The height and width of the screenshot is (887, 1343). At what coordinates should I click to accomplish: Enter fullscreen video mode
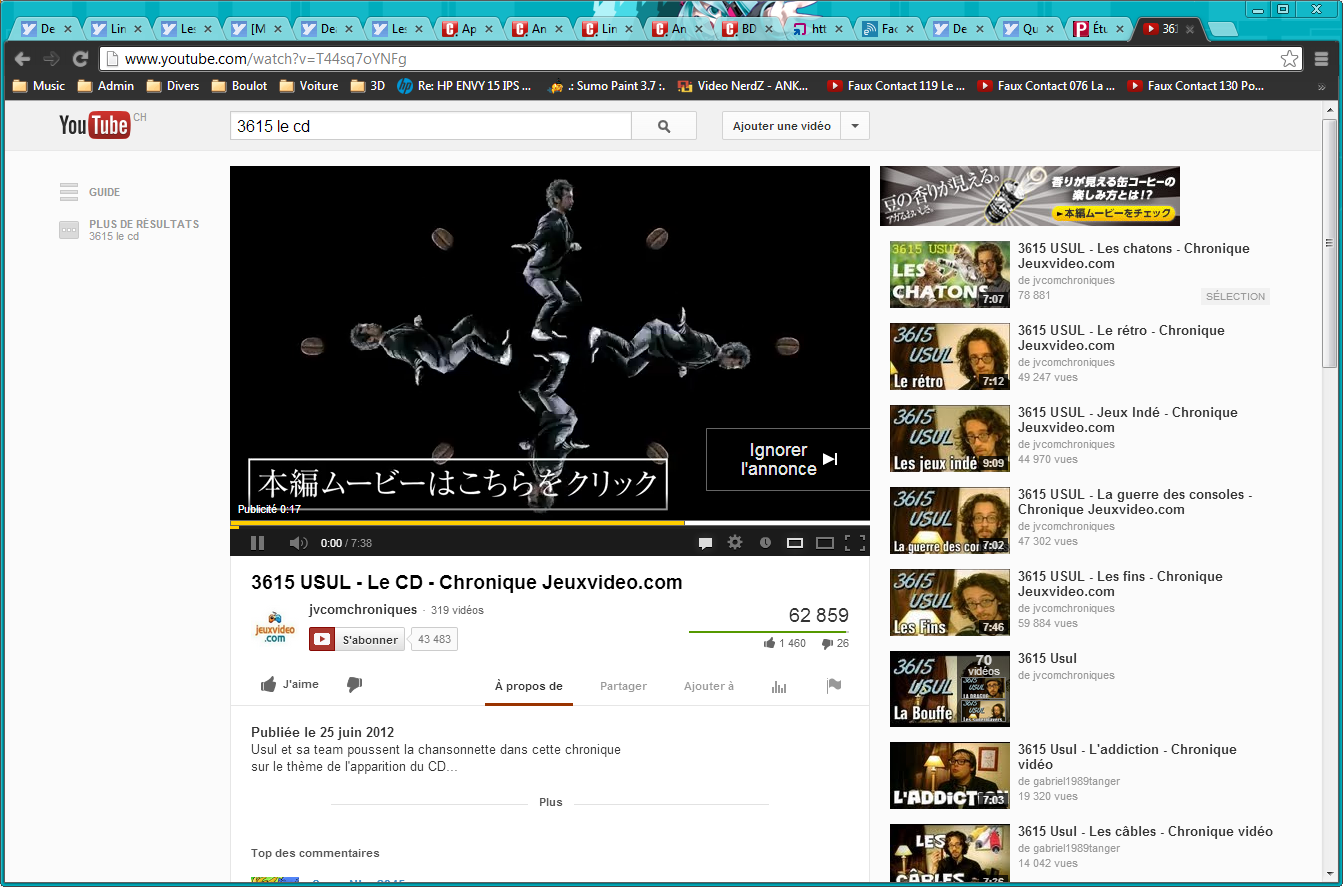pyautogui.click(x=854, y=543)
